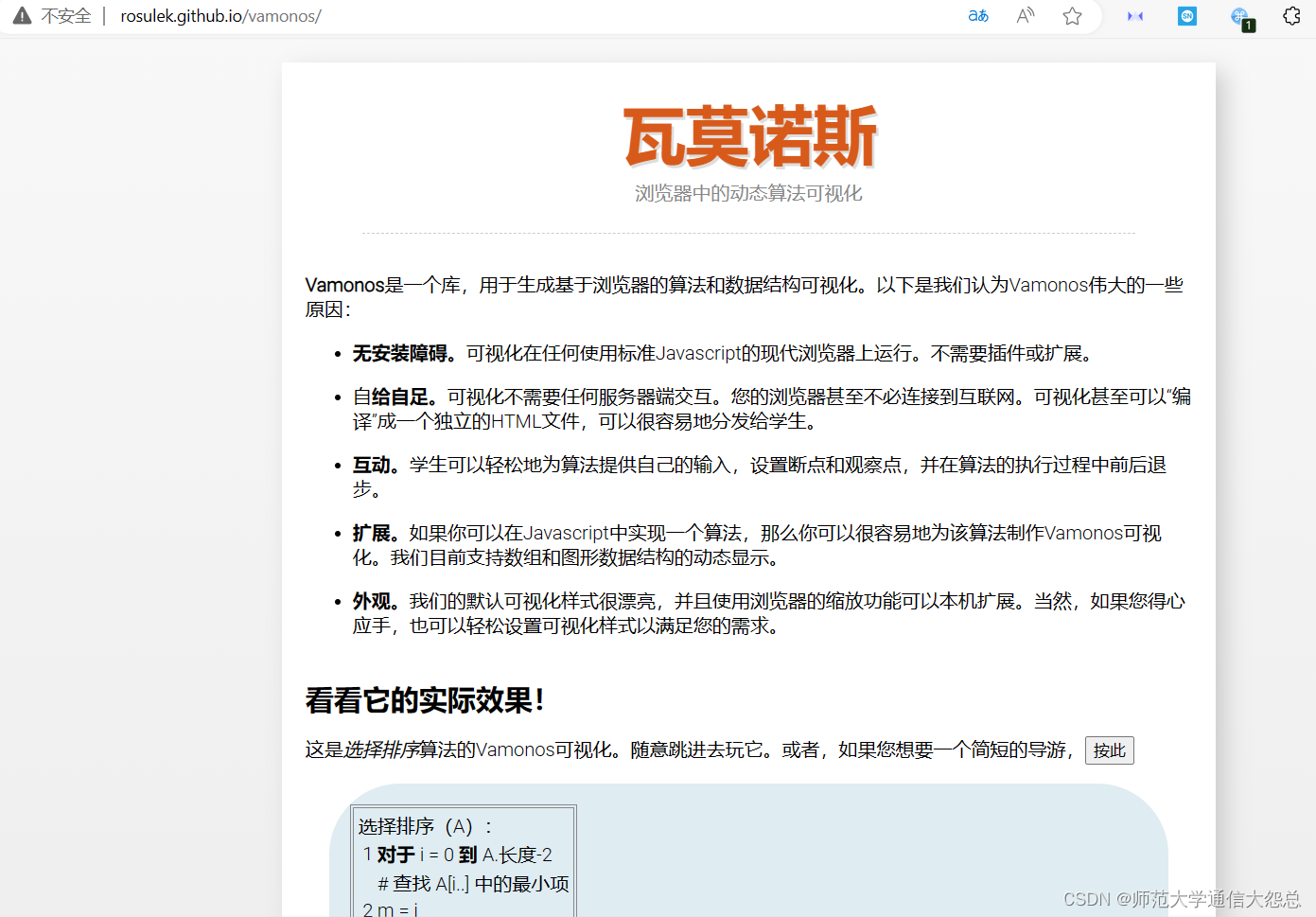Open the SN extension icon

point(1187,16)
